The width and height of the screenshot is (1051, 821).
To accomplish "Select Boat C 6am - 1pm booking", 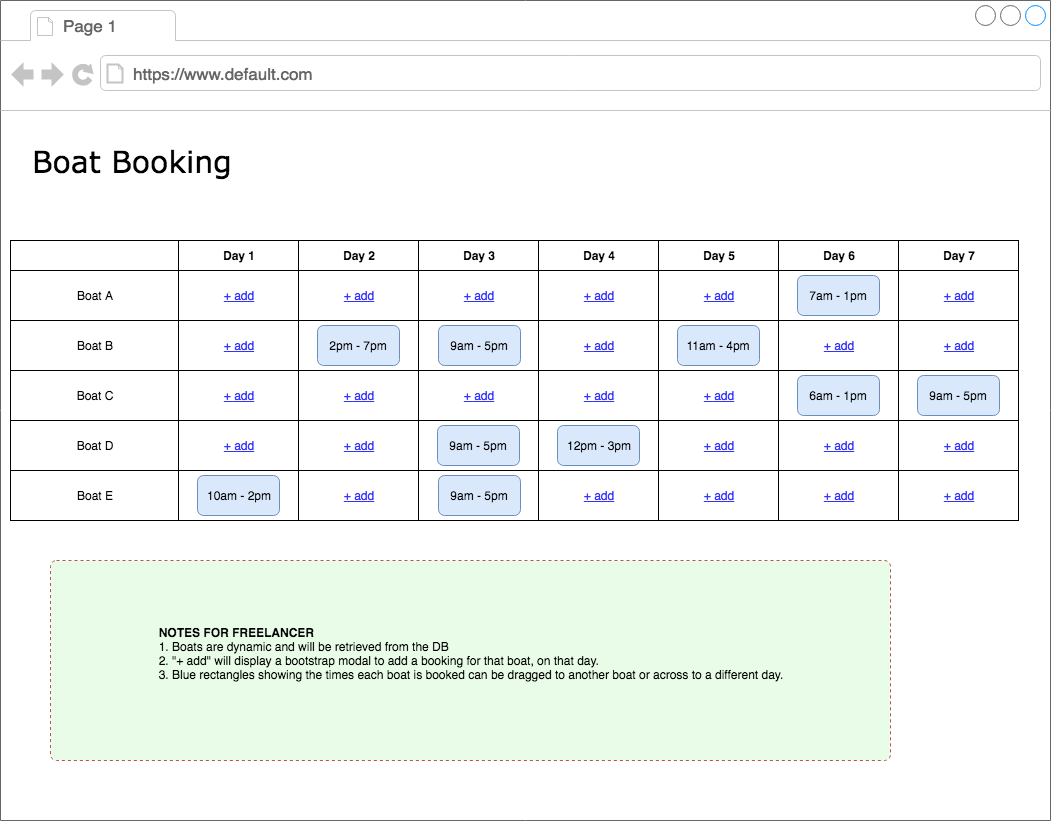I will pyautogui.click(x=838, y=396).
